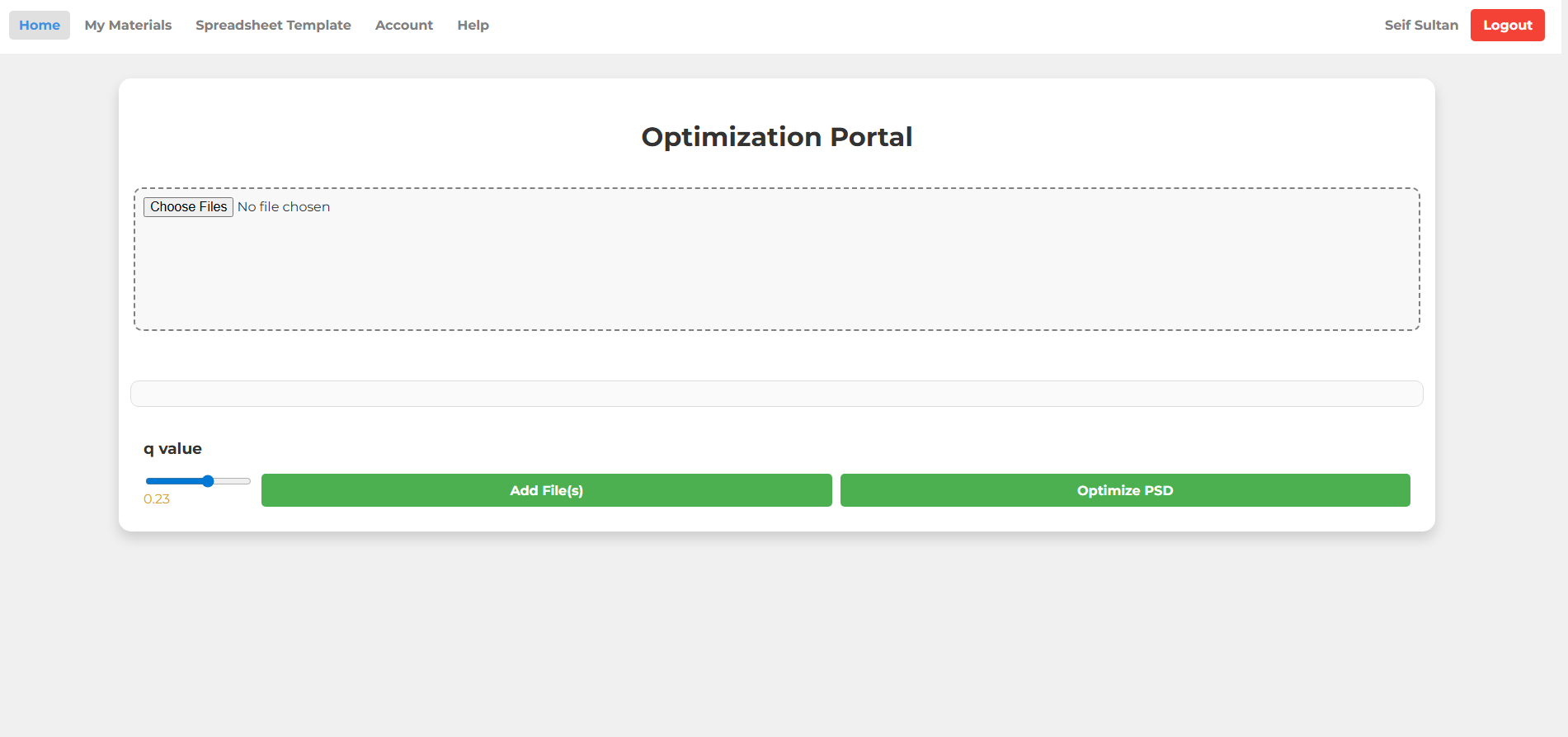Click the gray page background below the portal card
The width and height of the screenshot is (1568, 737).
point(775,635)
